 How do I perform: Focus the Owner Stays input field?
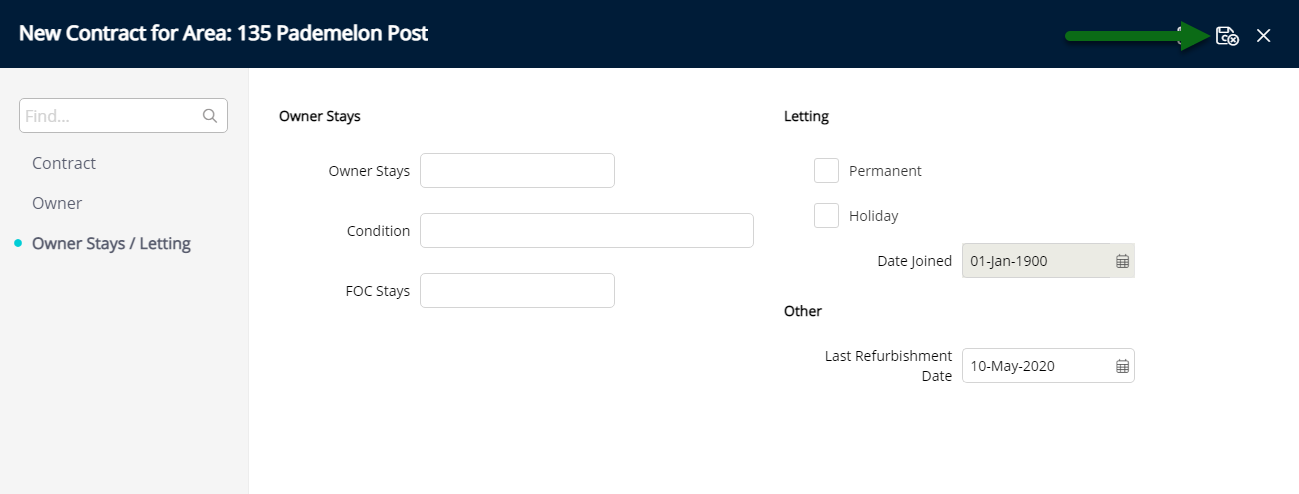pyautogui.click(x=517, y=171)
